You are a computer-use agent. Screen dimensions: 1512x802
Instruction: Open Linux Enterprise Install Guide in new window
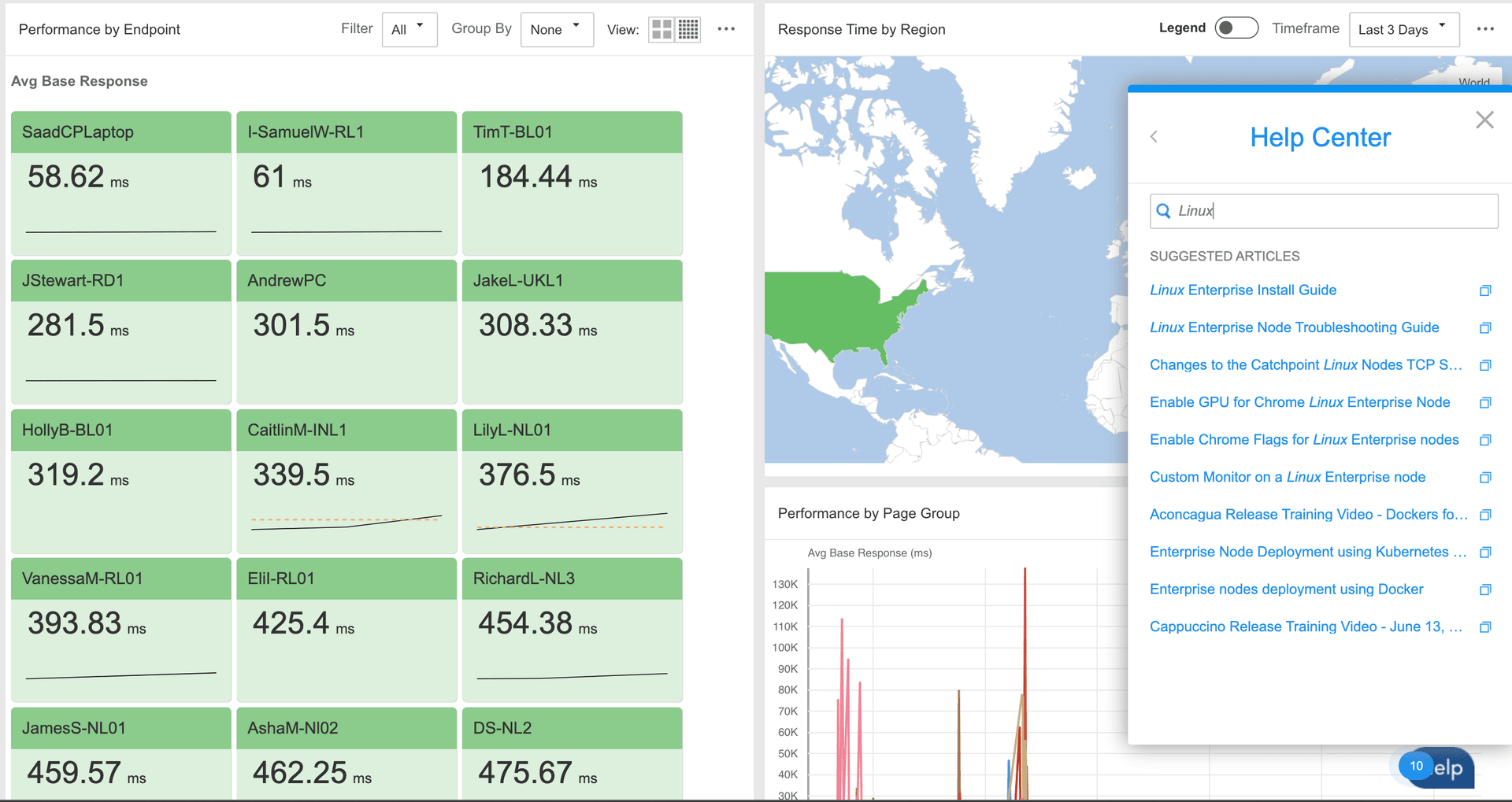[1485, 290]
